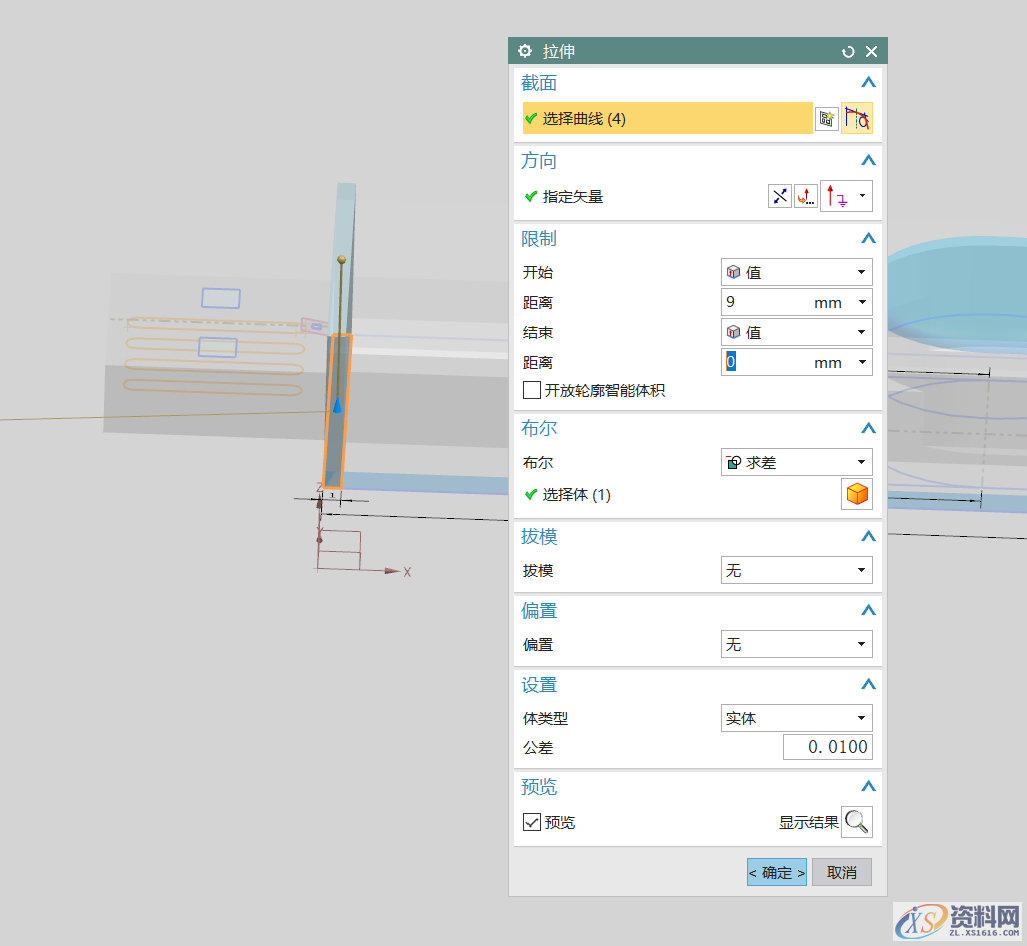Open the 体类型 dropdown showing 实体
This screenshot has height=946, width=1027.
tap(796, 717)
